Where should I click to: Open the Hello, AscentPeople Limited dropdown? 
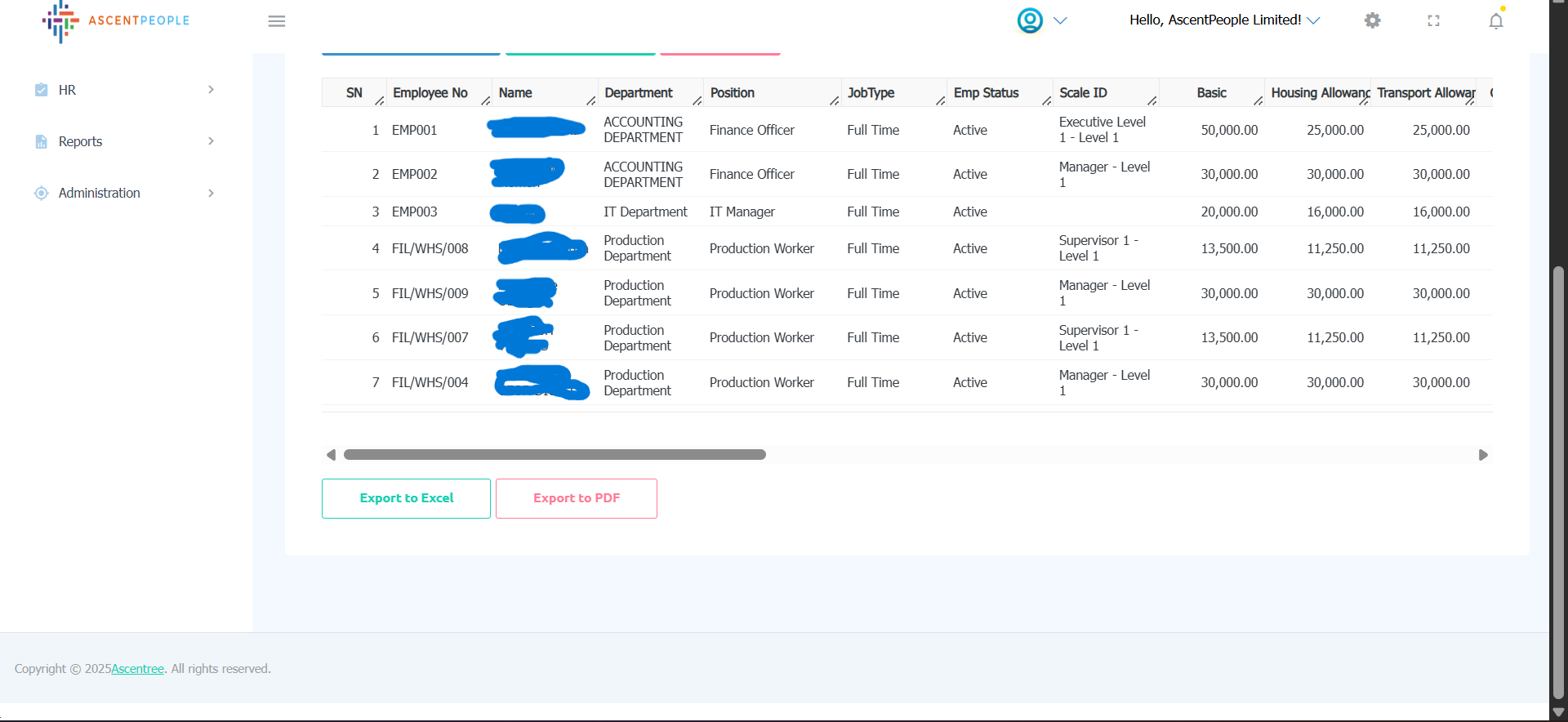[1223, 20]
